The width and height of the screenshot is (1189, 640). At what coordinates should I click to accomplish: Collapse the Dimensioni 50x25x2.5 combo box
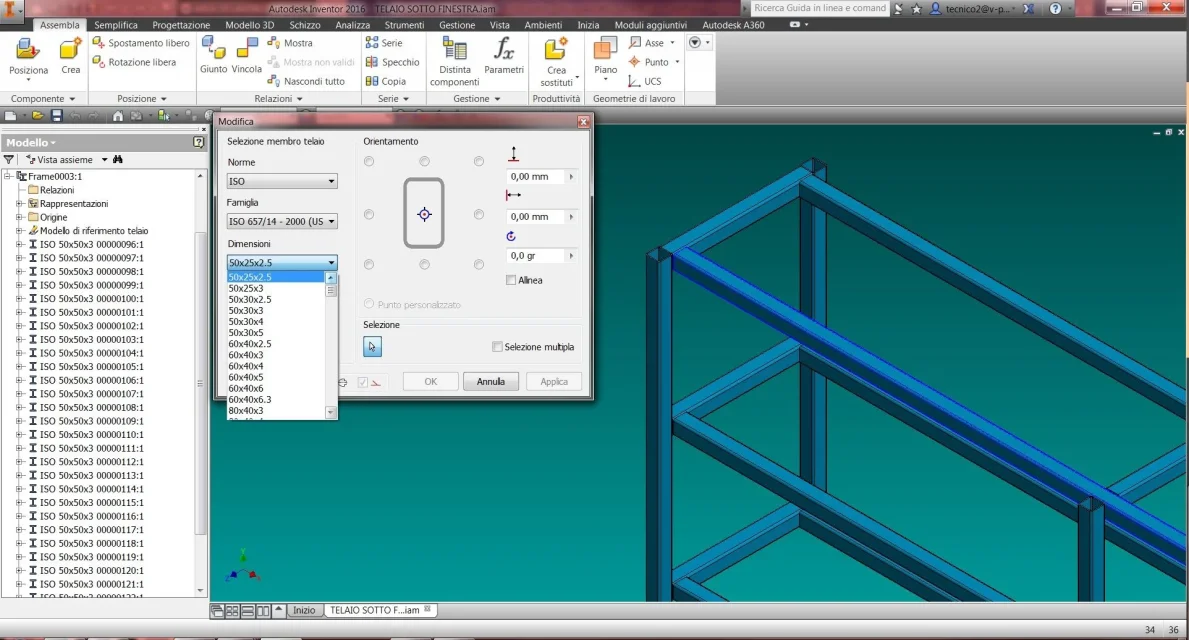click(x=281, y=262)
